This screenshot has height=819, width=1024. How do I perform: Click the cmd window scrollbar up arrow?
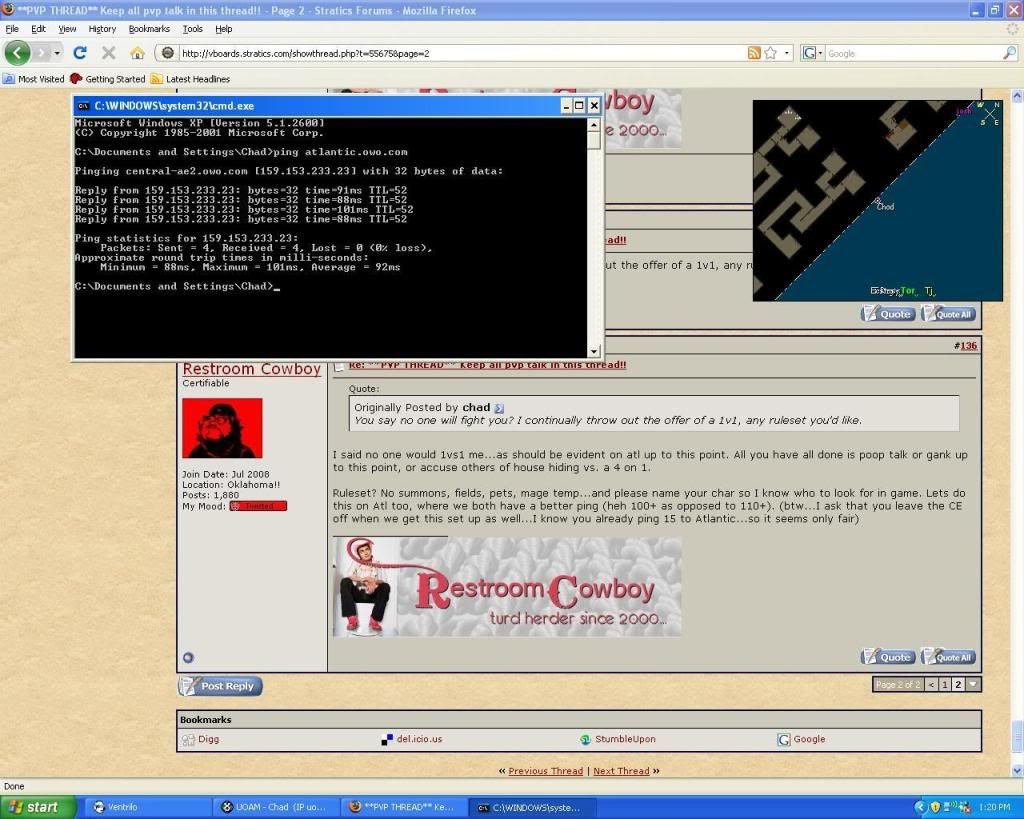[x=594, y=125]
